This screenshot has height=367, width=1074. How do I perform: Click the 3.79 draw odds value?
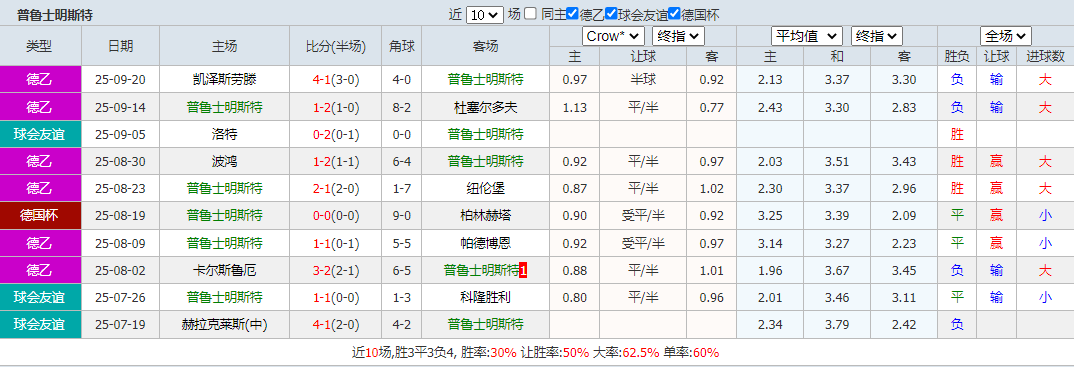coord(838,325)
